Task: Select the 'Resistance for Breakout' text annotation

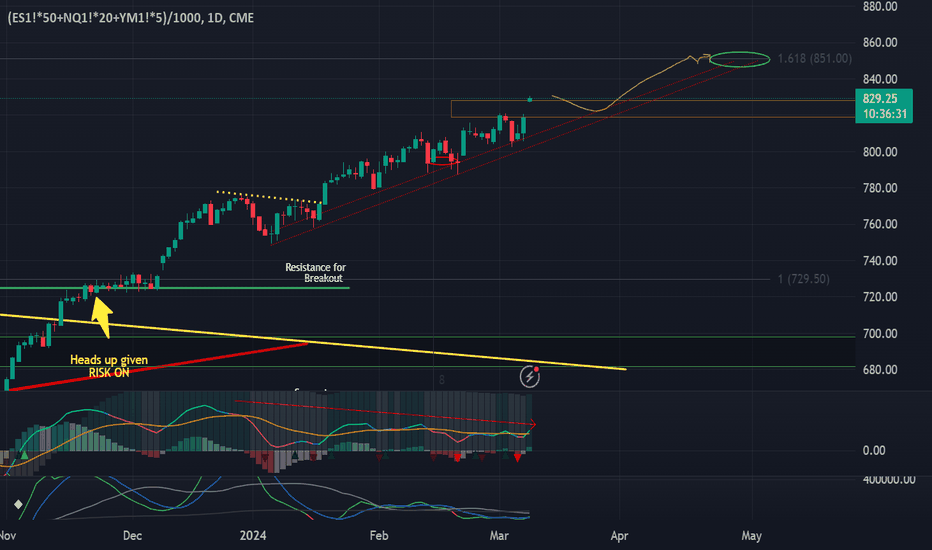Action: coord(316,272)
